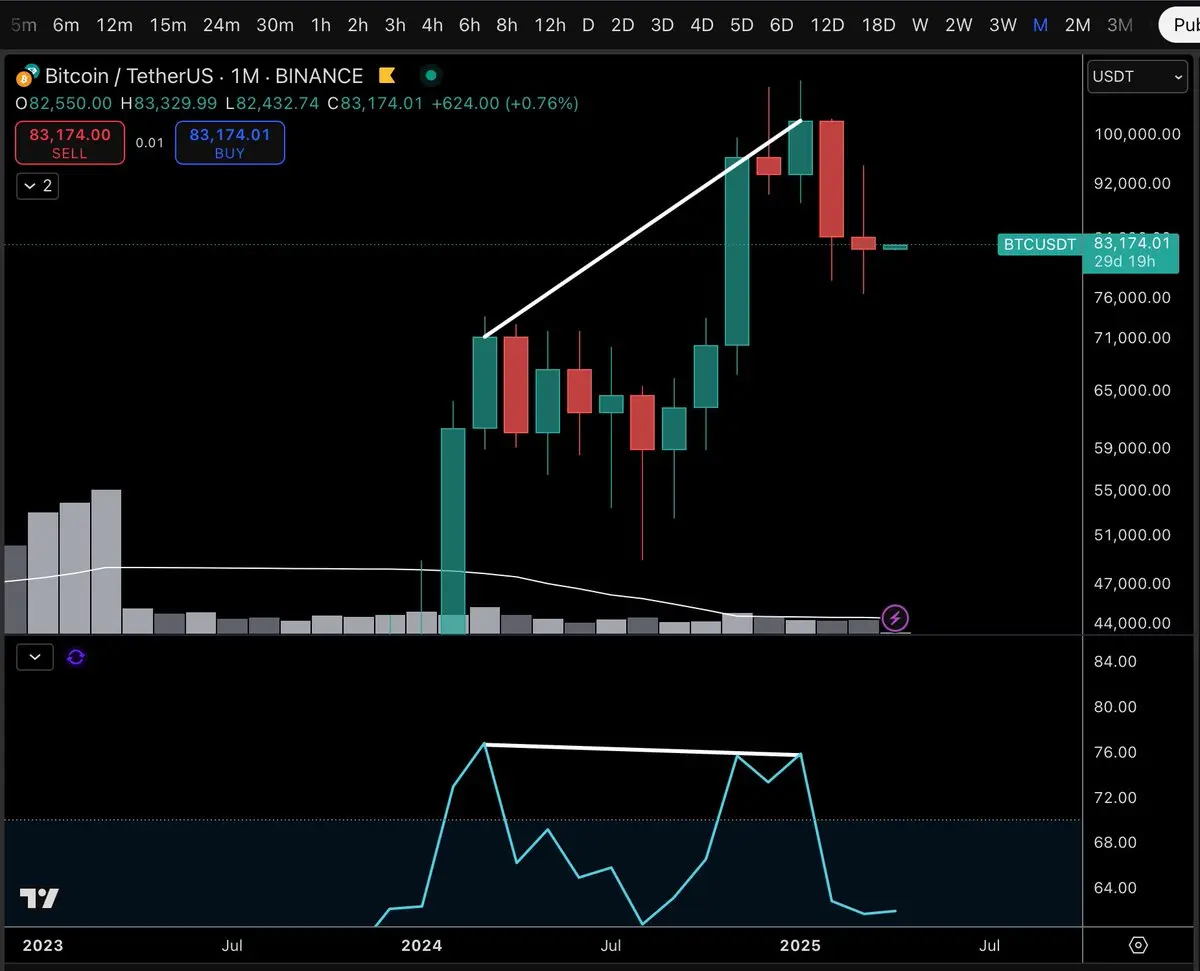
Task: Click the Bitcoin symbol icon
Action: tap(26, 76)
